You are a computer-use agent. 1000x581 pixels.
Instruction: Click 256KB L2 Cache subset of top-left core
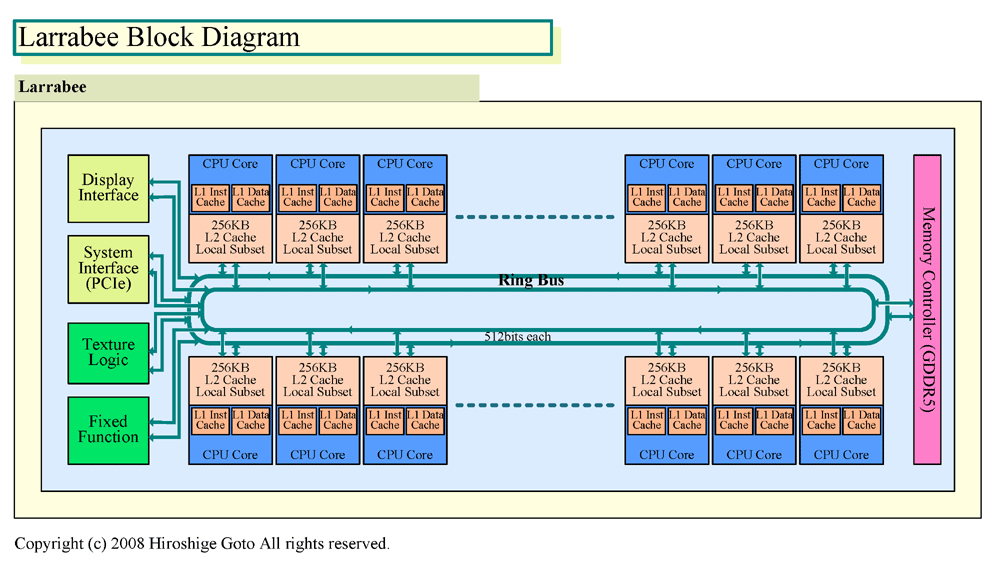tap(230, 238)
